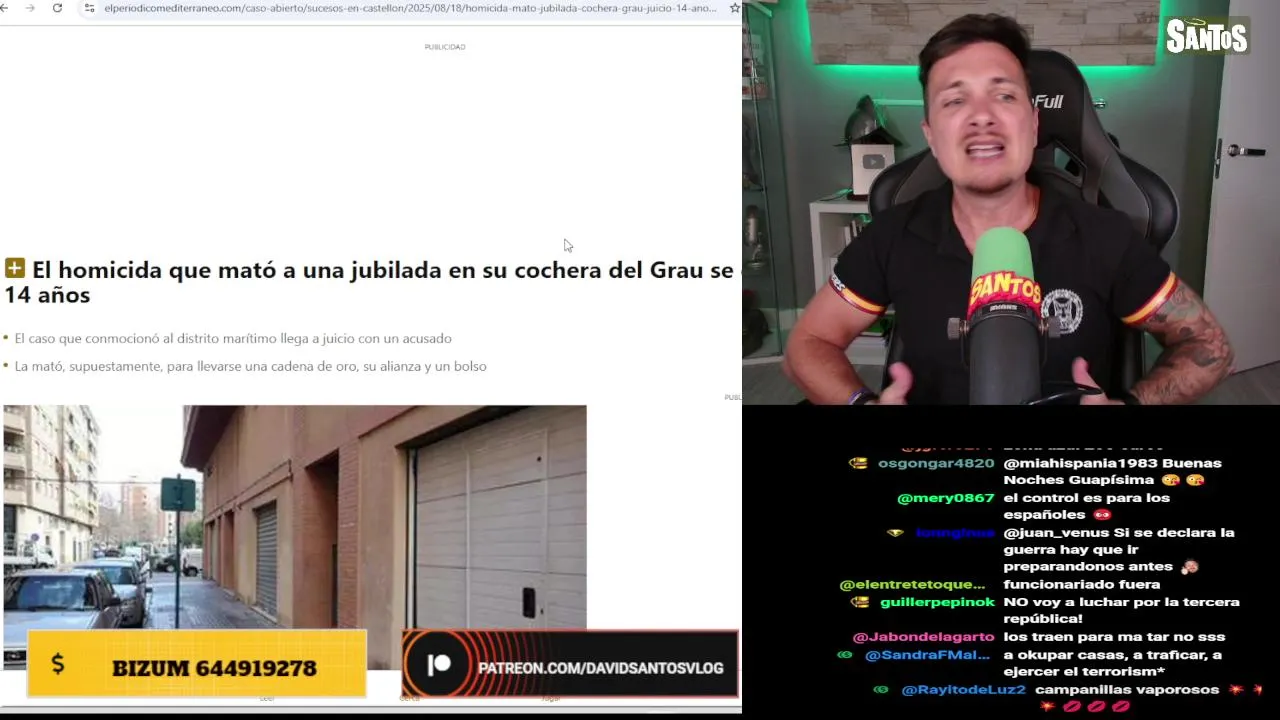Click the SANTOS logo in the webcam corner
1280x720 pixels.
[x=1207, y=36]
